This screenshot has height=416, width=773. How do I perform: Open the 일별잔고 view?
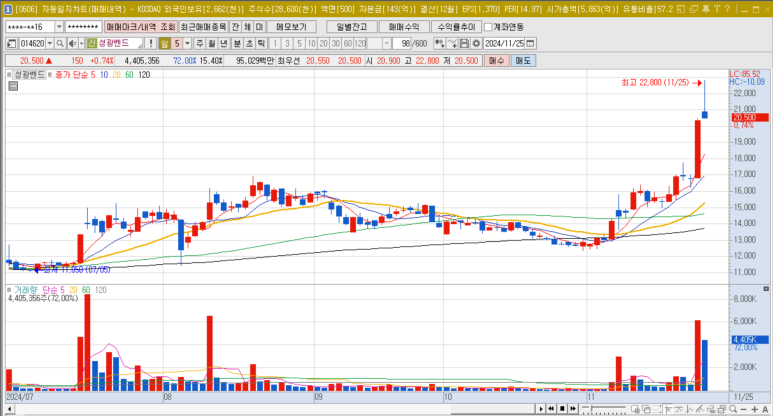pos(352,27)
